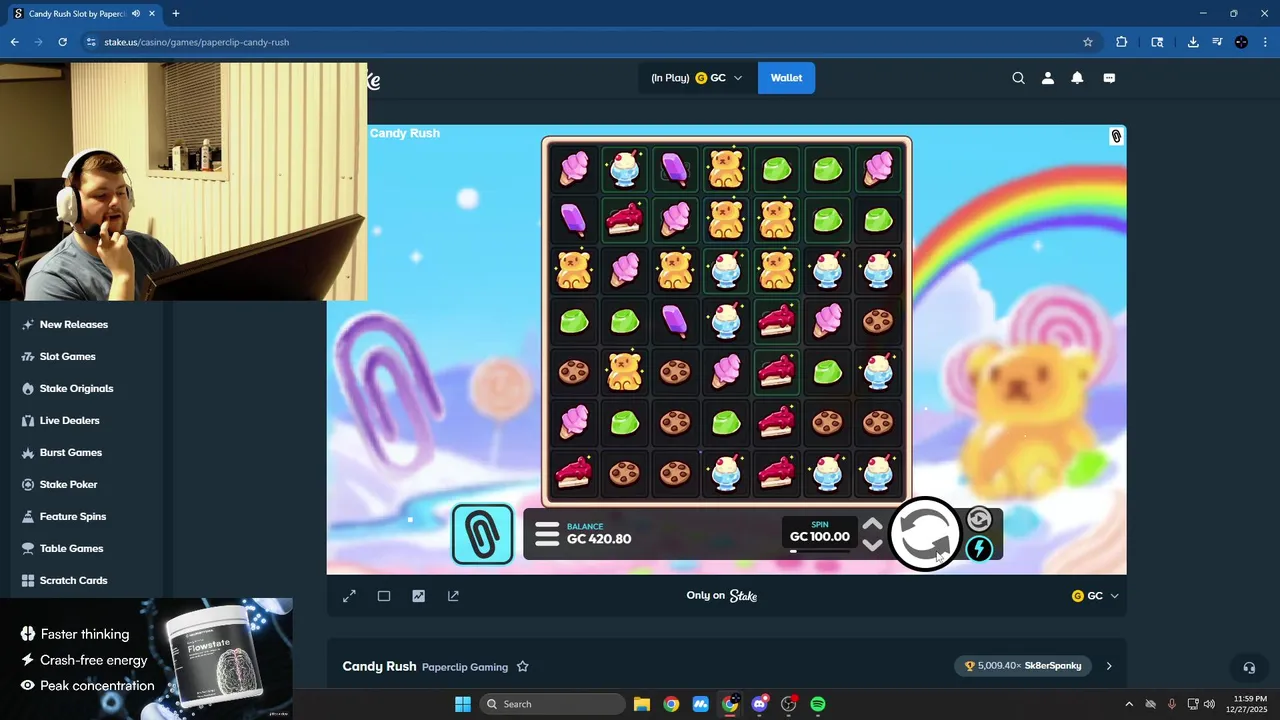This screenshot has width=1280, height=720.
Task: Open the game live stats icon
Action: 418,596
